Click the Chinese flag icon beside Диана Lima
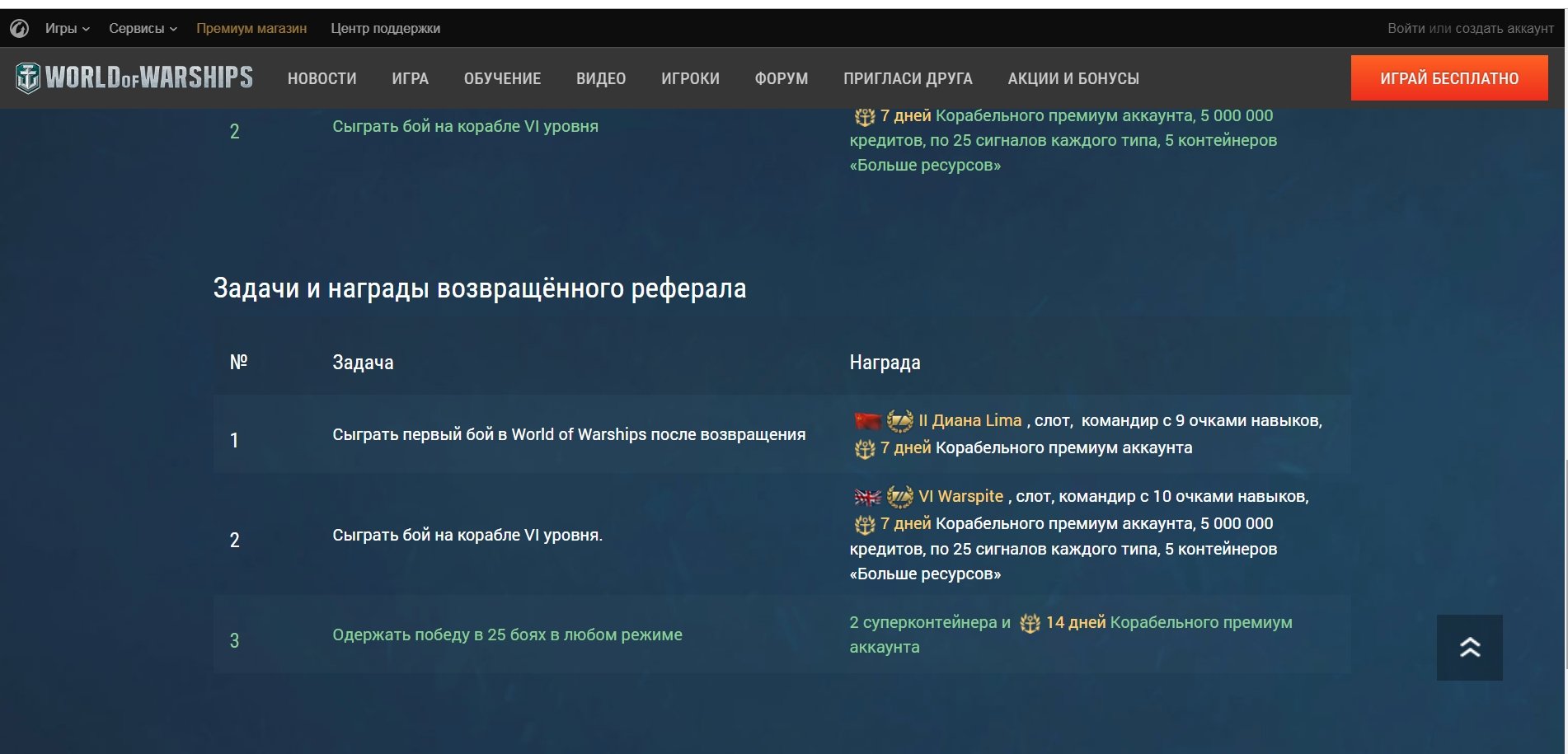 pos(867,421)
